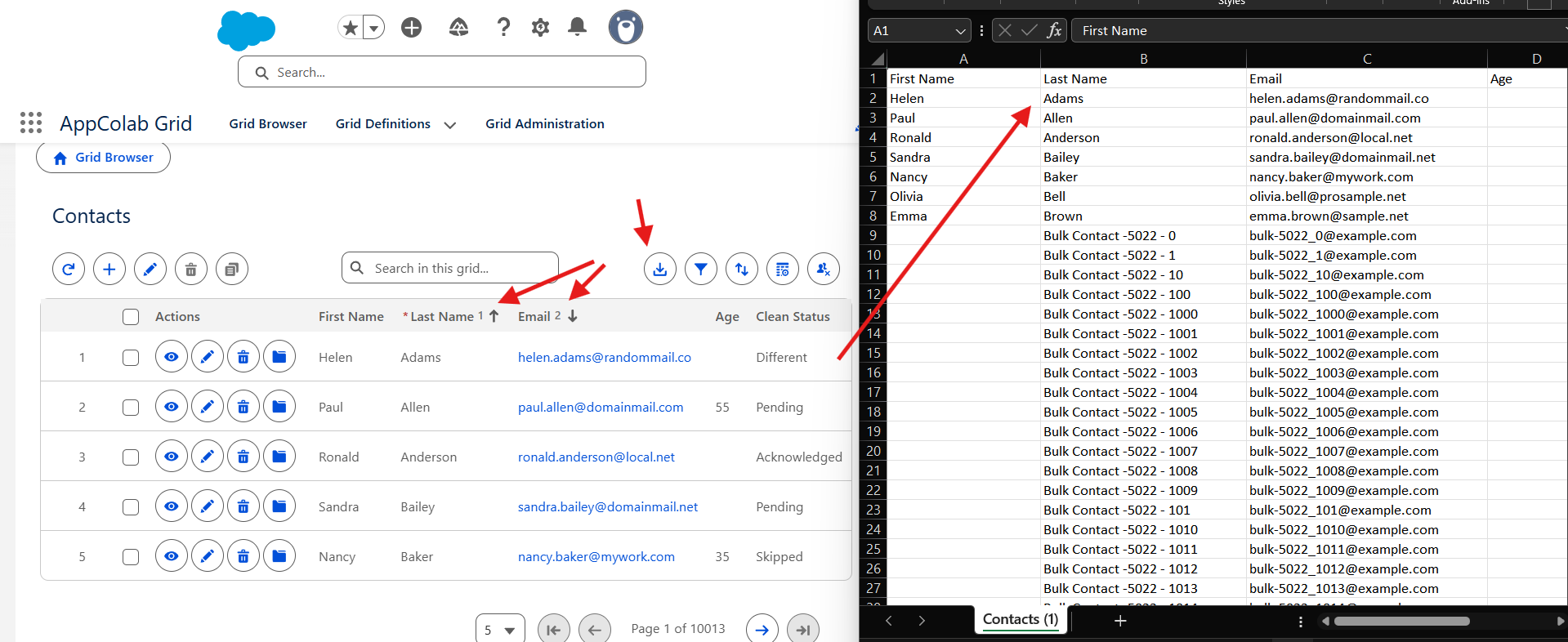1568x642 pixels.
Task: Open the sort arrows toolbar button
Action: point(742,269)
